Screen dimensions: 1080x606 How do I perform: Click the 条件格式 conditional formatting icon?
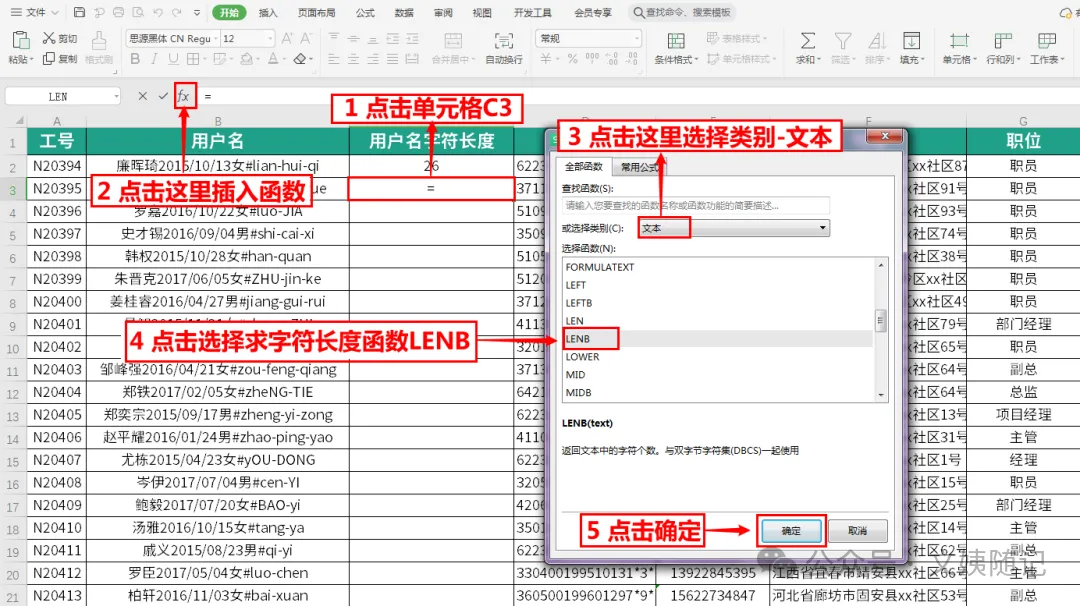tap(676, 41)
